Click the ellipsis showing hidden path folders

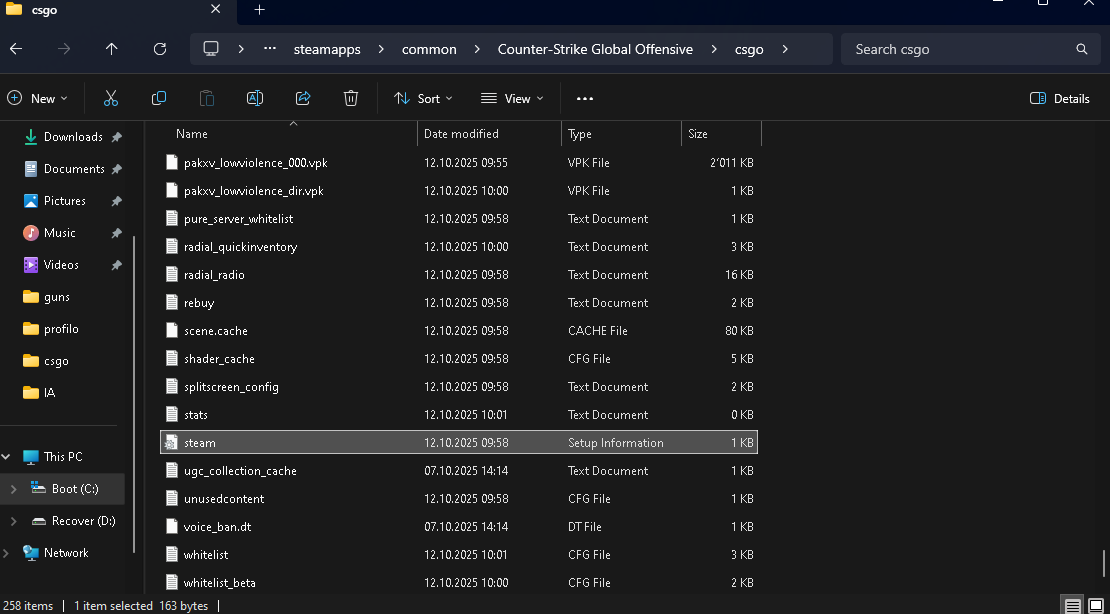[x=270, y=49]
